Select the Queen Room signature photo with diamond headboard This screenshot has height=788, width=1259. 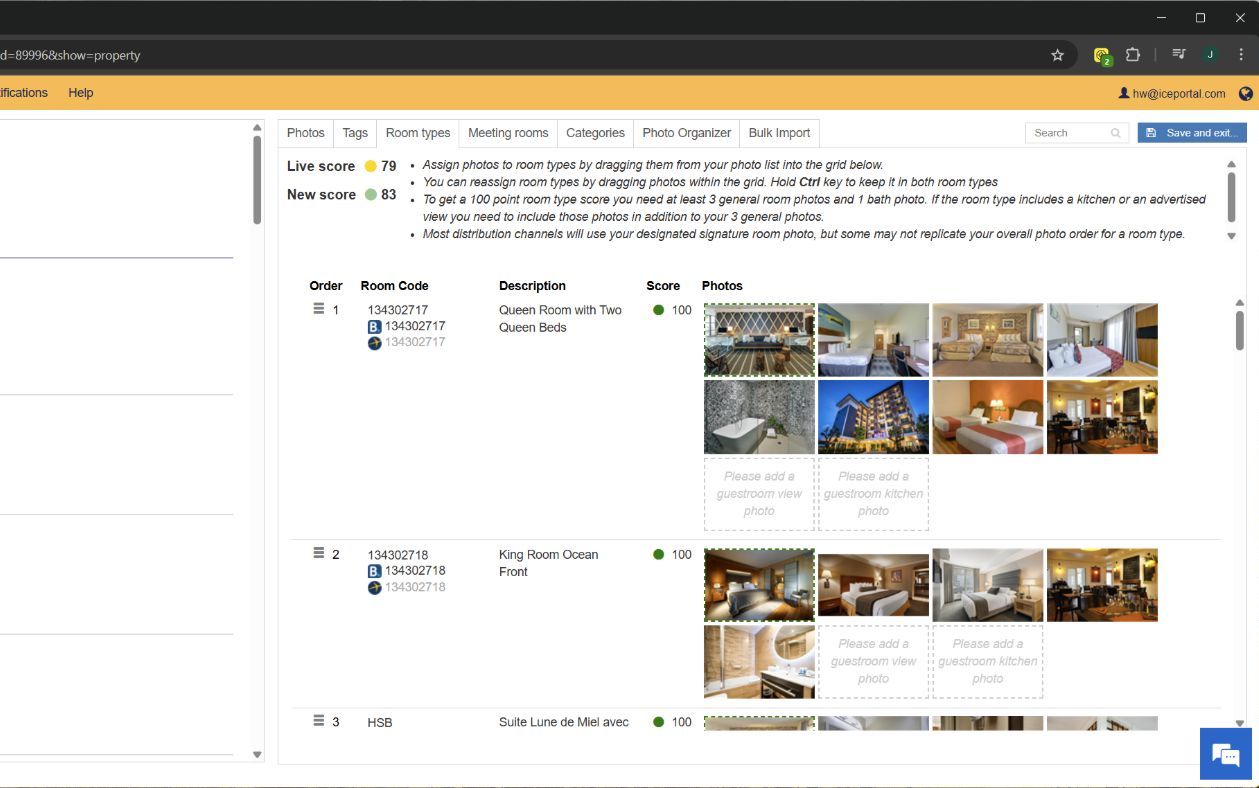pos(760,340)
